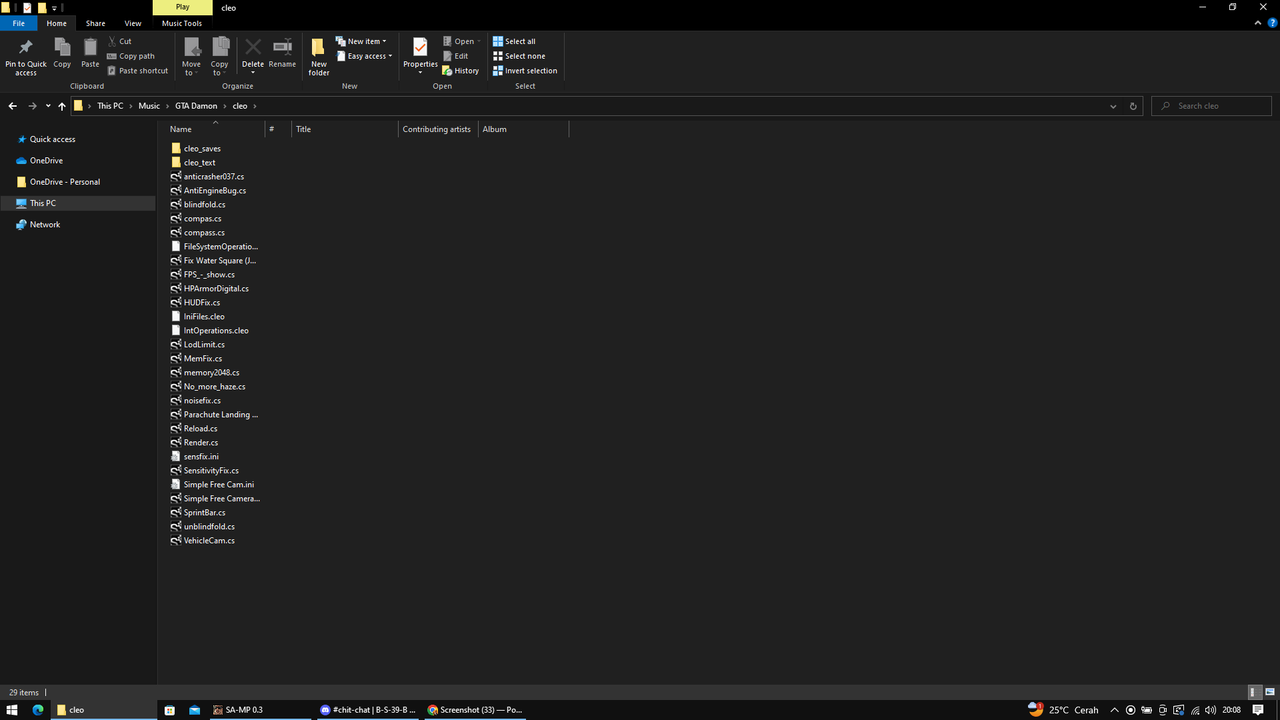1280x720 pixels.
Task: Open Music Tools ribbon tab
Action: pyautogui.click(x=182, y=23)
